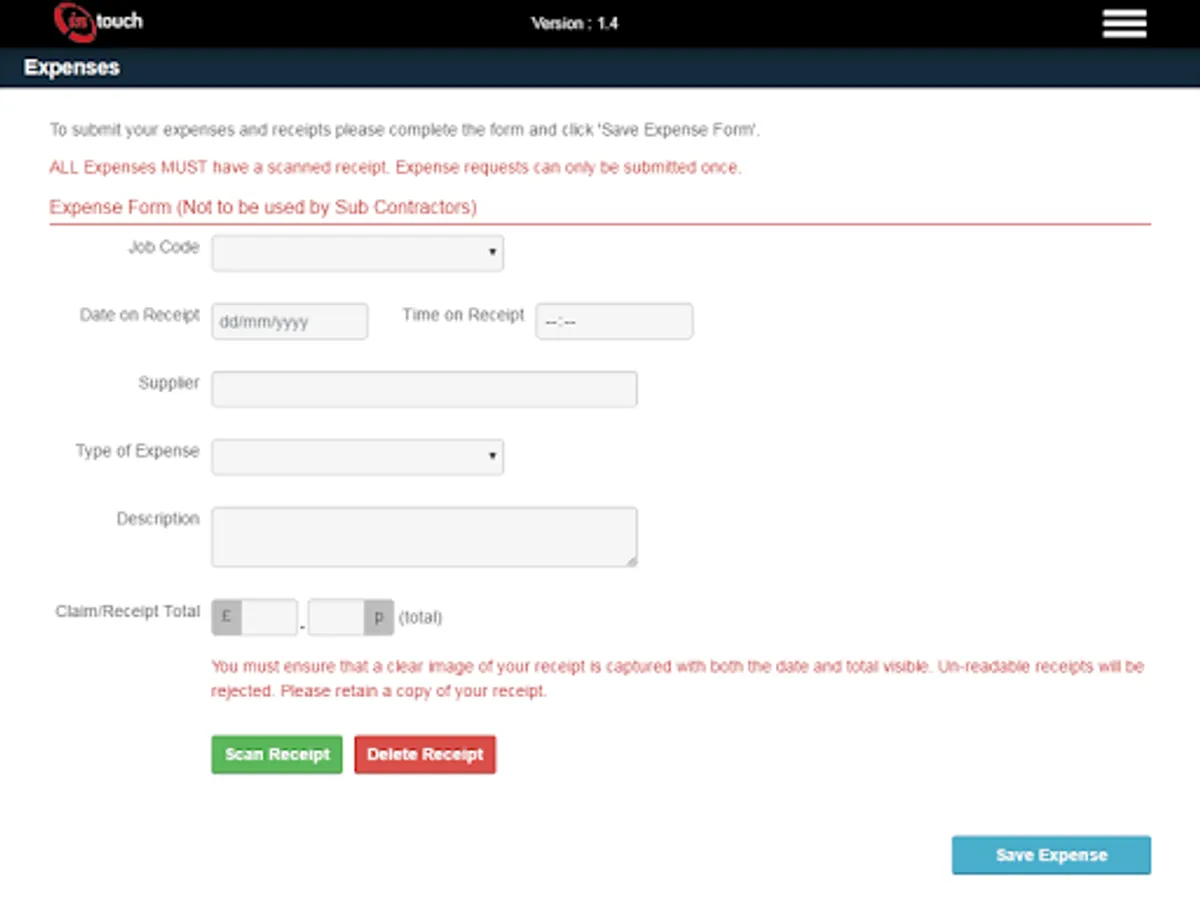The image size is (1200, 900).
Task: Click the Expenses page heading
Action: [x=72, y=68]
